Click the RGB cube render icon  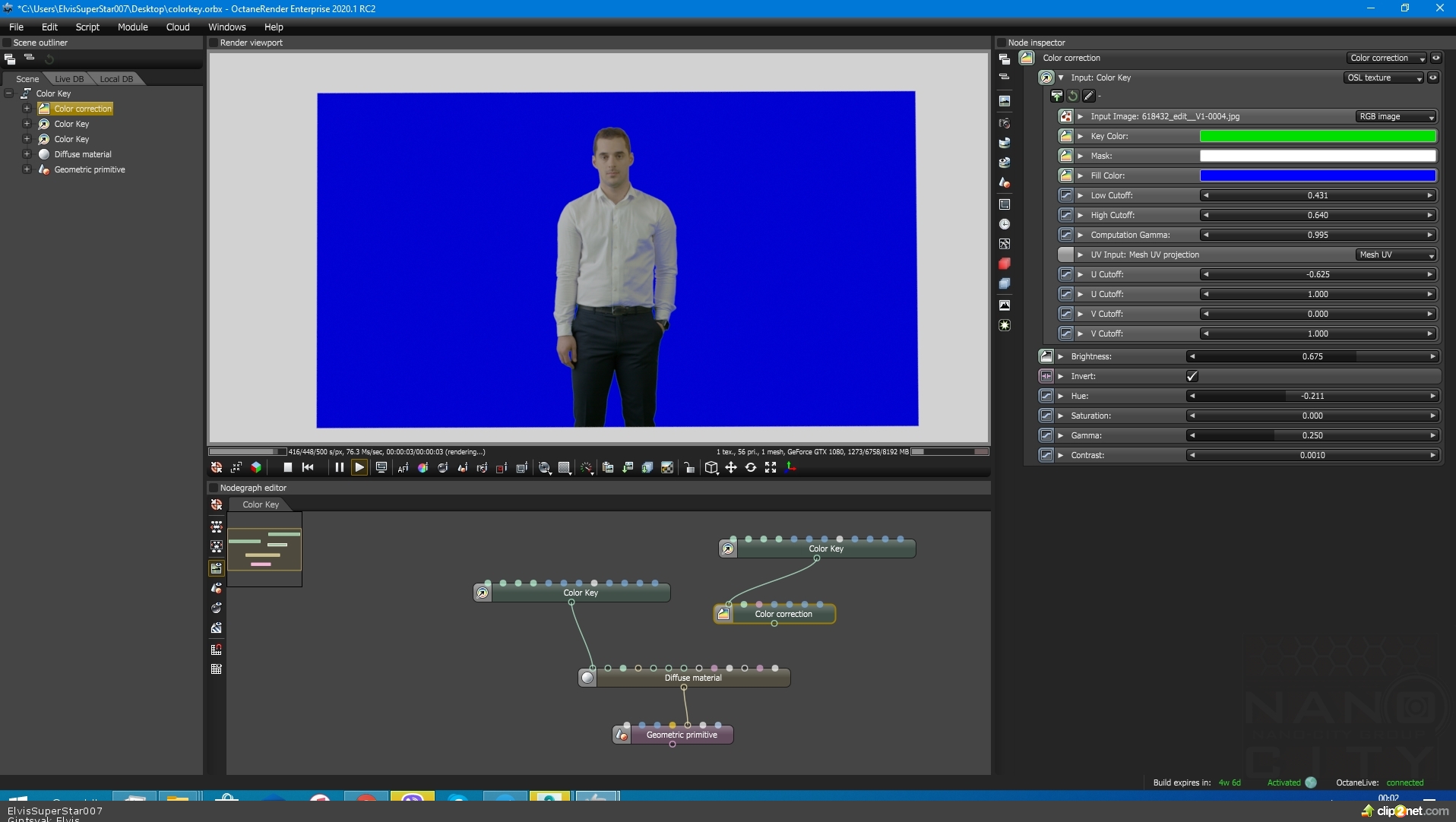point(256,468)
